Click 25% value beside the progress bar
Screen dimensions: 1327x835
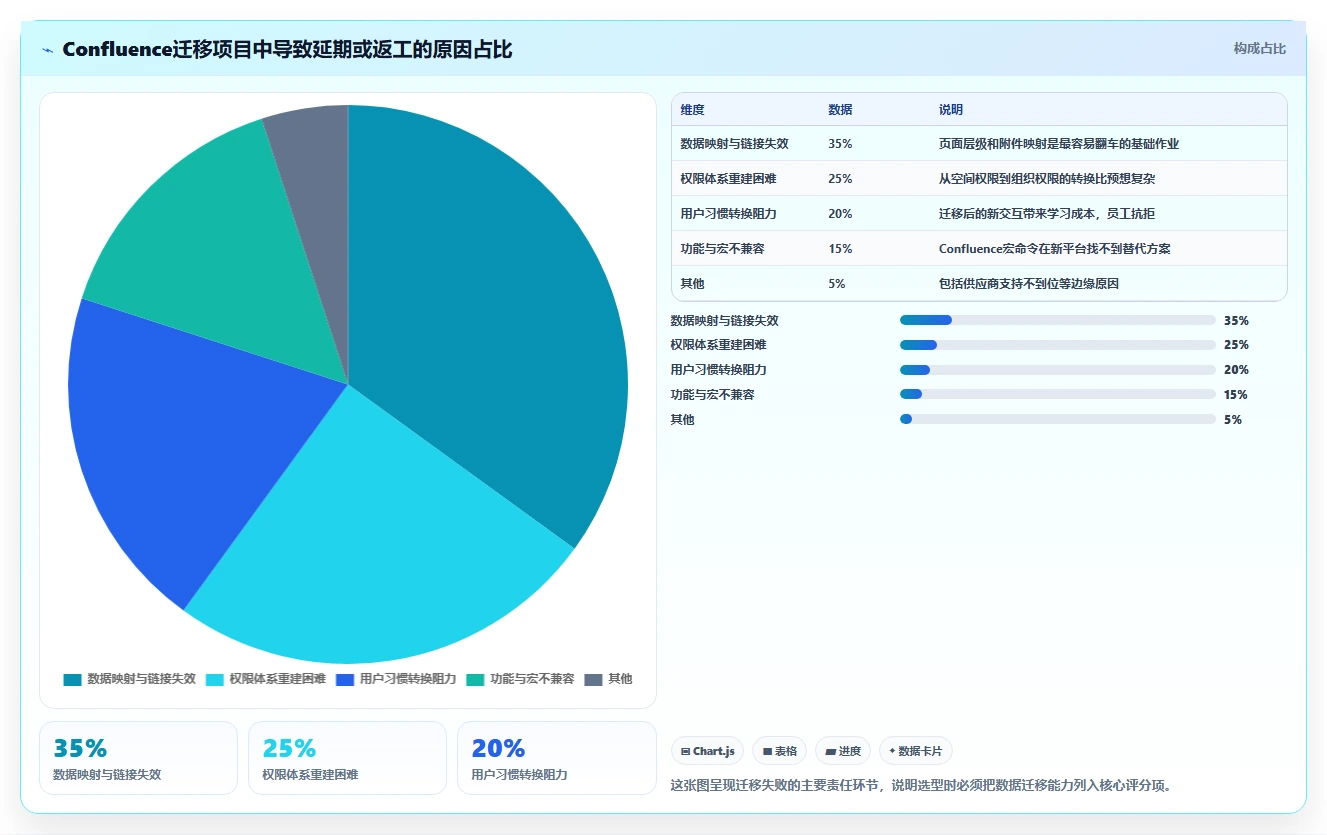tap(1236, 345)
